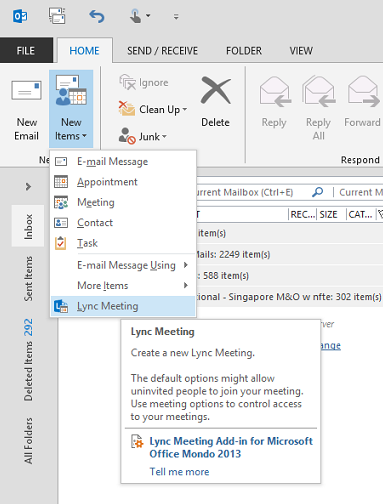Click the Delete X button
This screenshot has height=504, width=383.
pyautogui.click(x=216, y=102)
